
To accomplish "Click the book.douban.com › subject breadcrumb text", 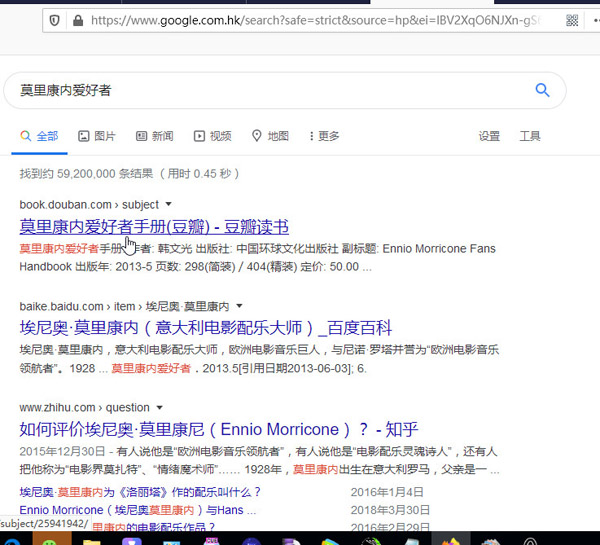I will (x=89, y=205).
